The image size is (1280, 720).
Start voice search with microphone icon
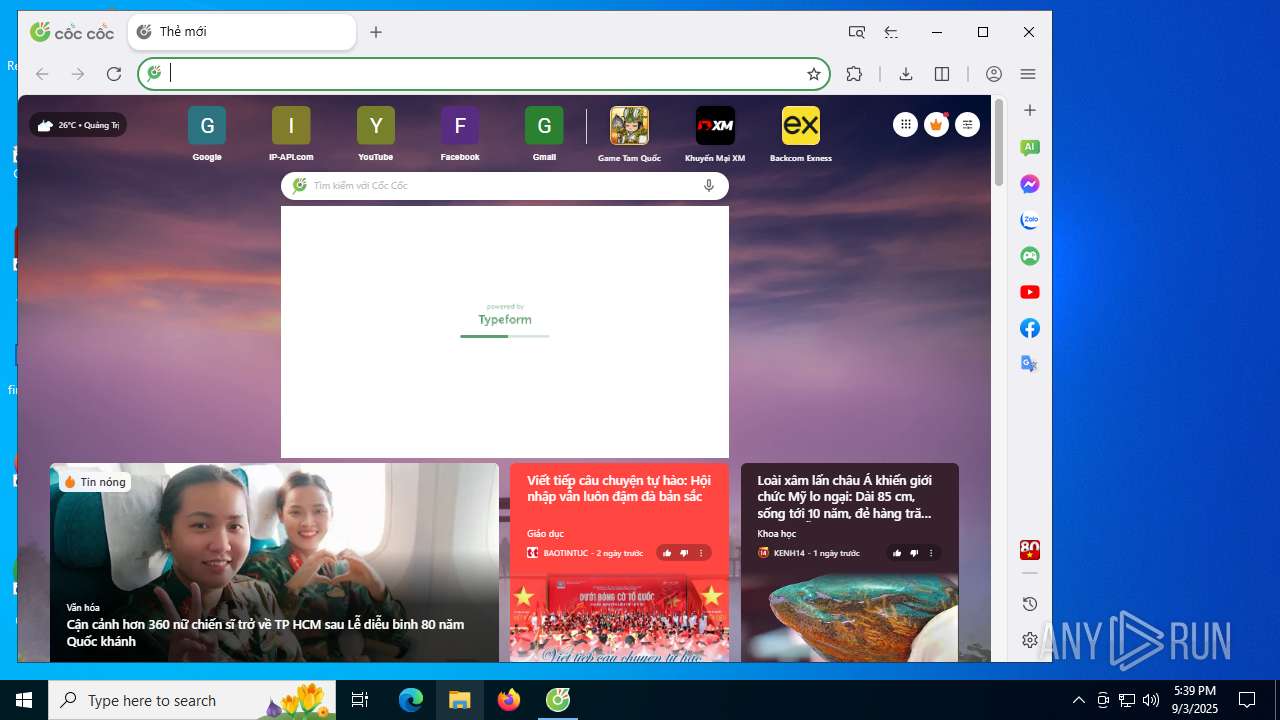coord(709,186)
